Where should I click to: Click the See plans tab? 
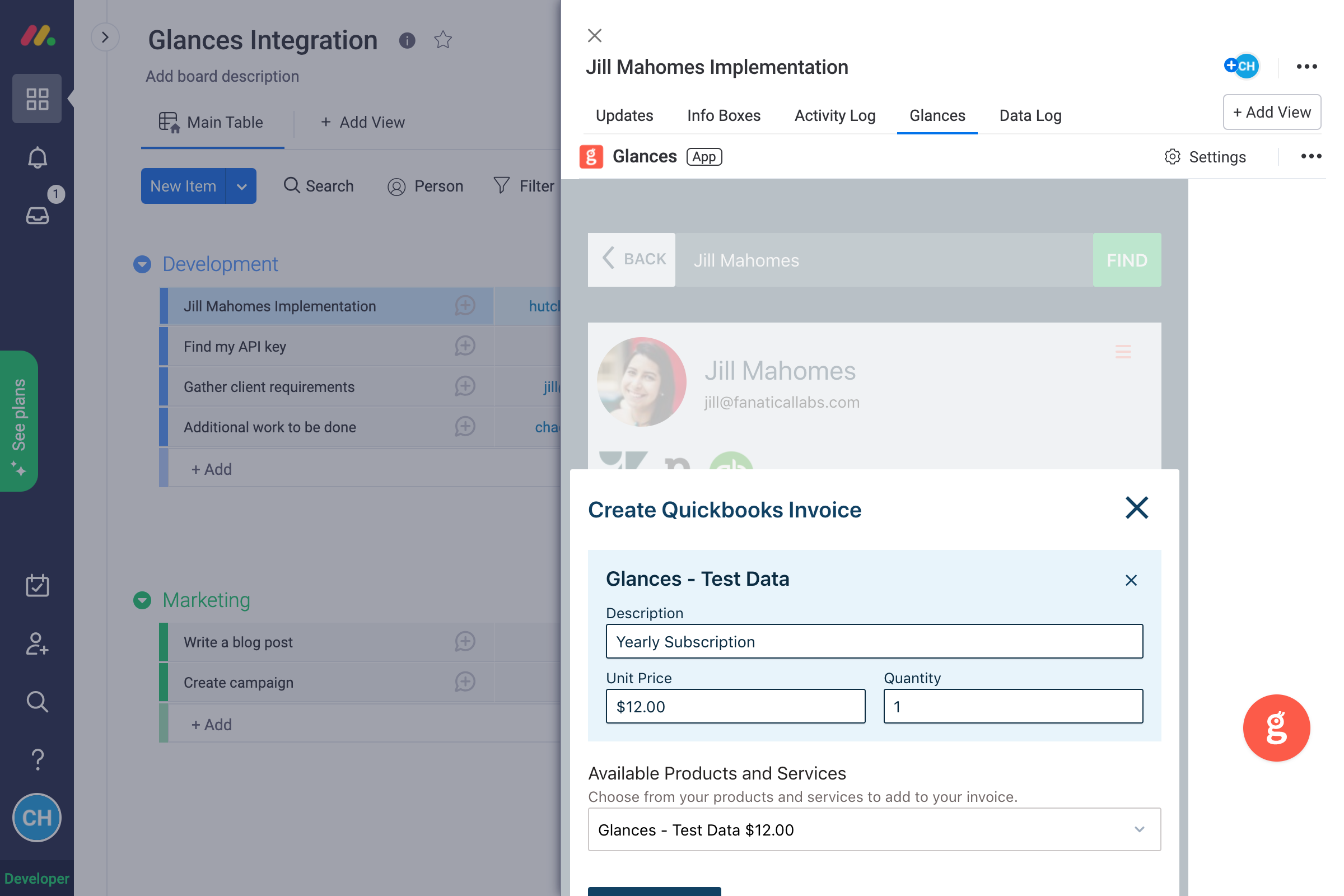click(x=19, y=421)
